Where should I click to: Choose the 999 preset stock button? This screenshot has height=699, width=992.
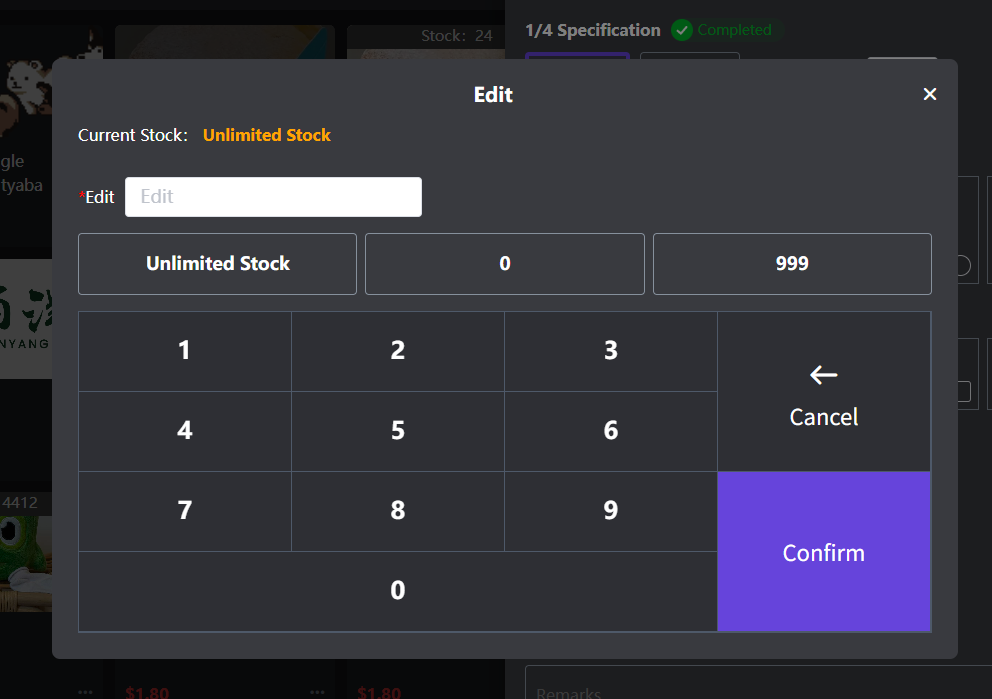(792, 264)
